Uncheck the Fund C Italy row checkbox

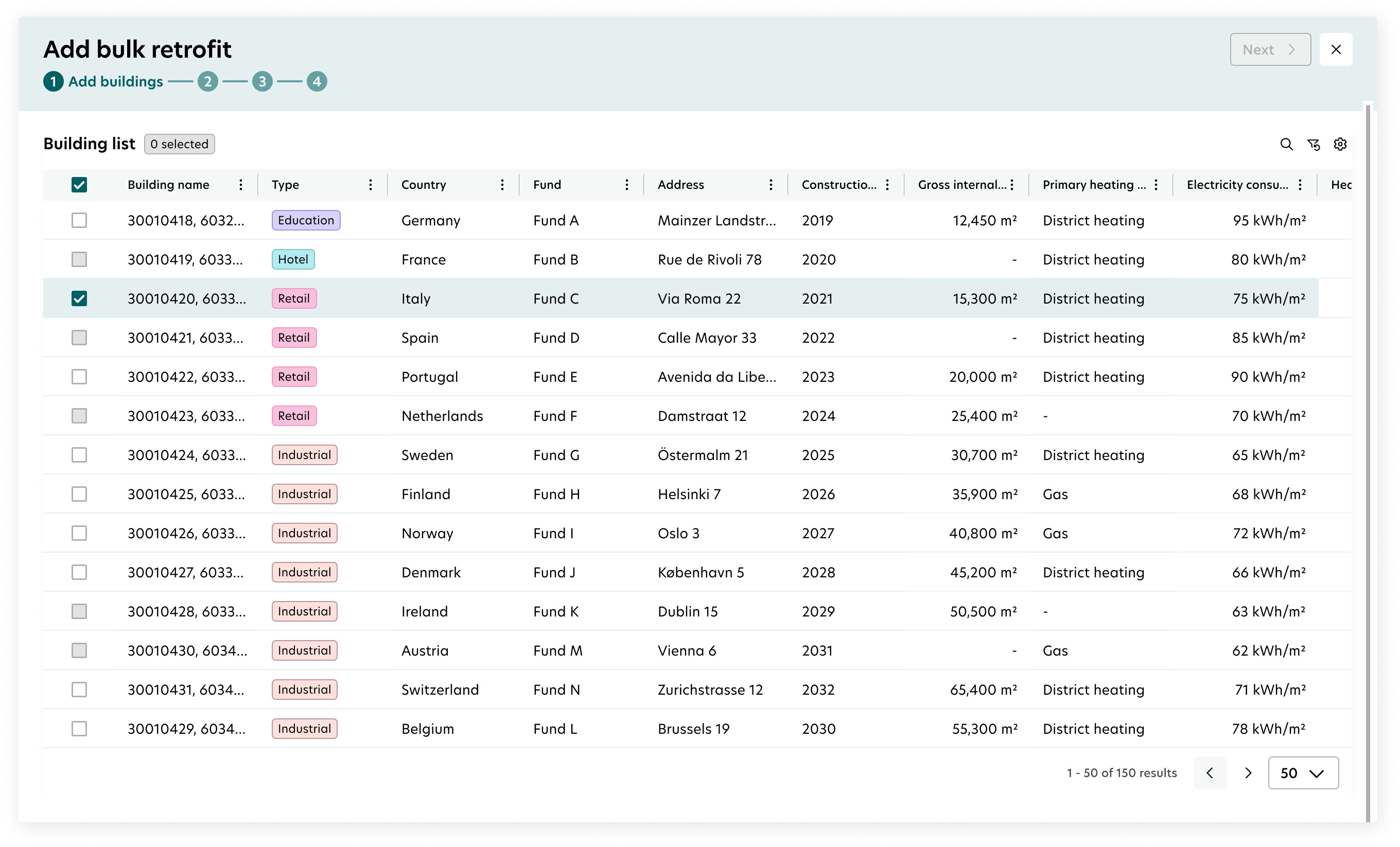click(80, 298)
